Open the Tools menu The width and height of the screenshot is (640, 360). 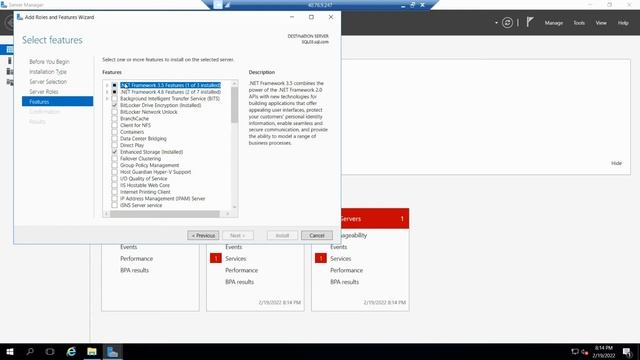pyautogui.click(x=579, y=23)
